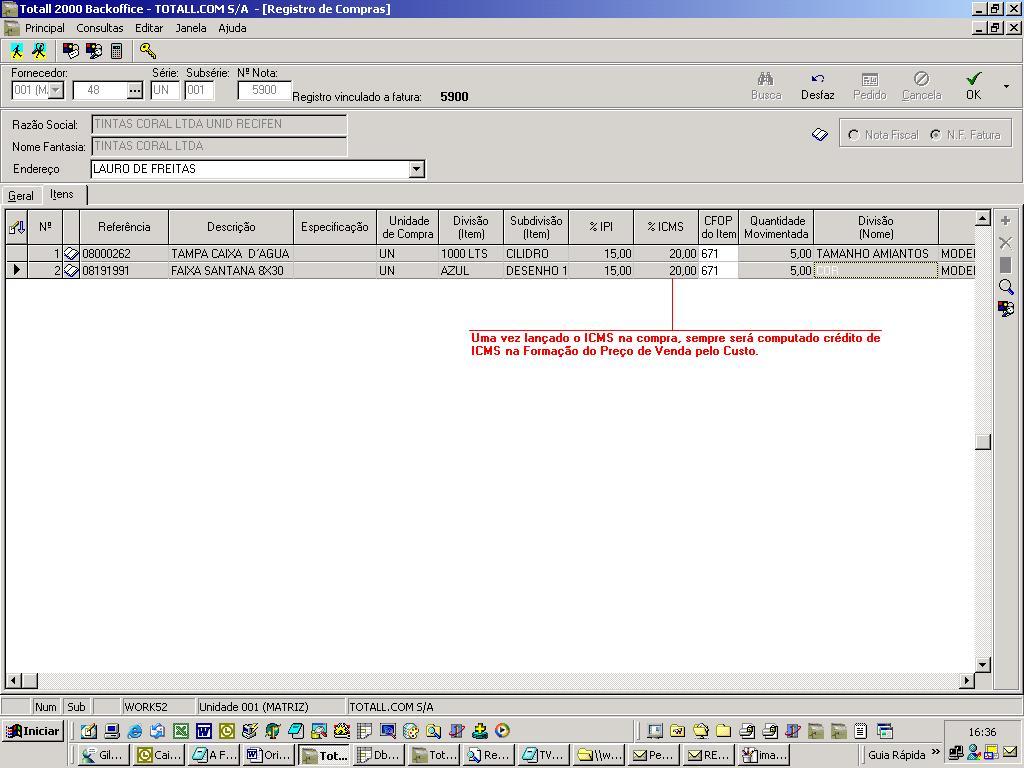Click the Nº Nota input field
Screen dimensions: 1024x768
264,90
